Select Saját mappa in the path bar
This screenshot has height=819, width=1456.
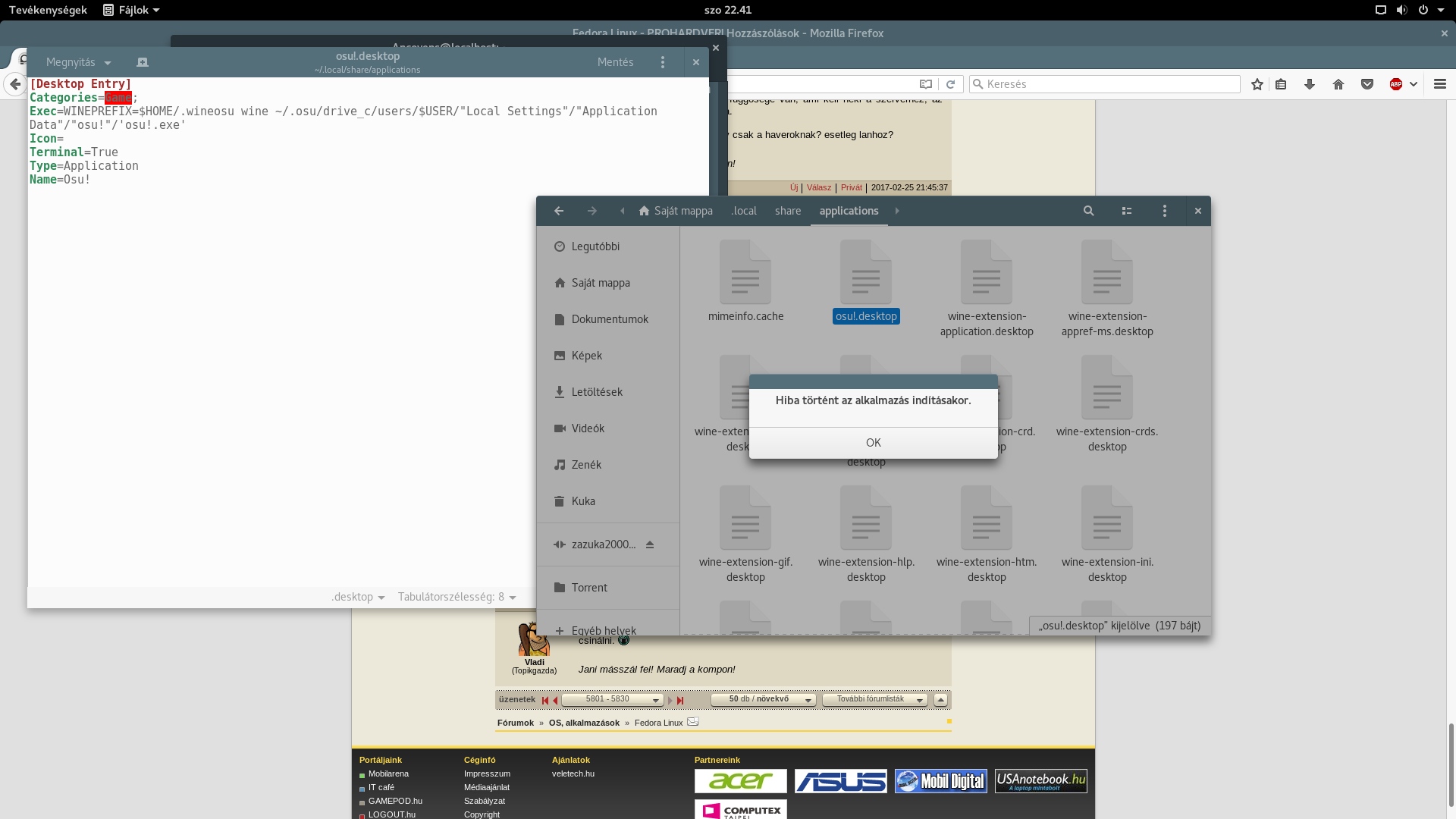click(x=676, y=211)
